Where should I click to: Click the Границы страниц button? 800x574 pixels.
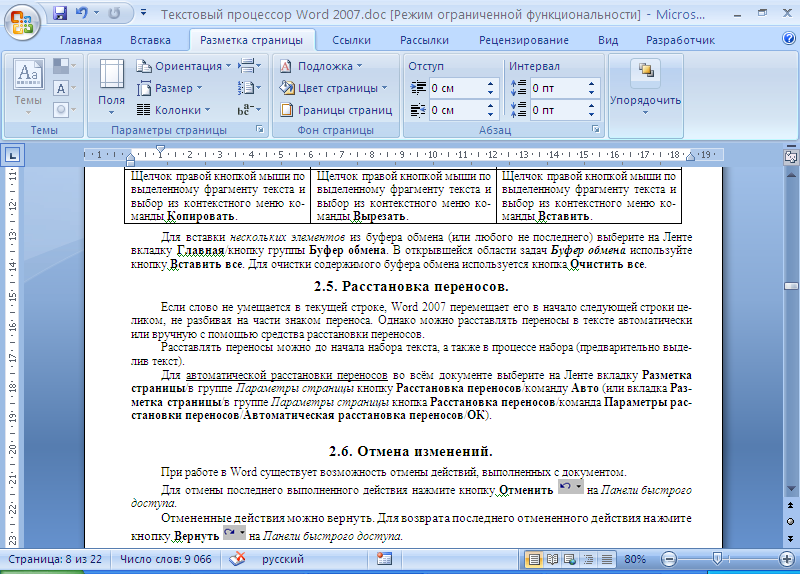click(x=336, y=110)
